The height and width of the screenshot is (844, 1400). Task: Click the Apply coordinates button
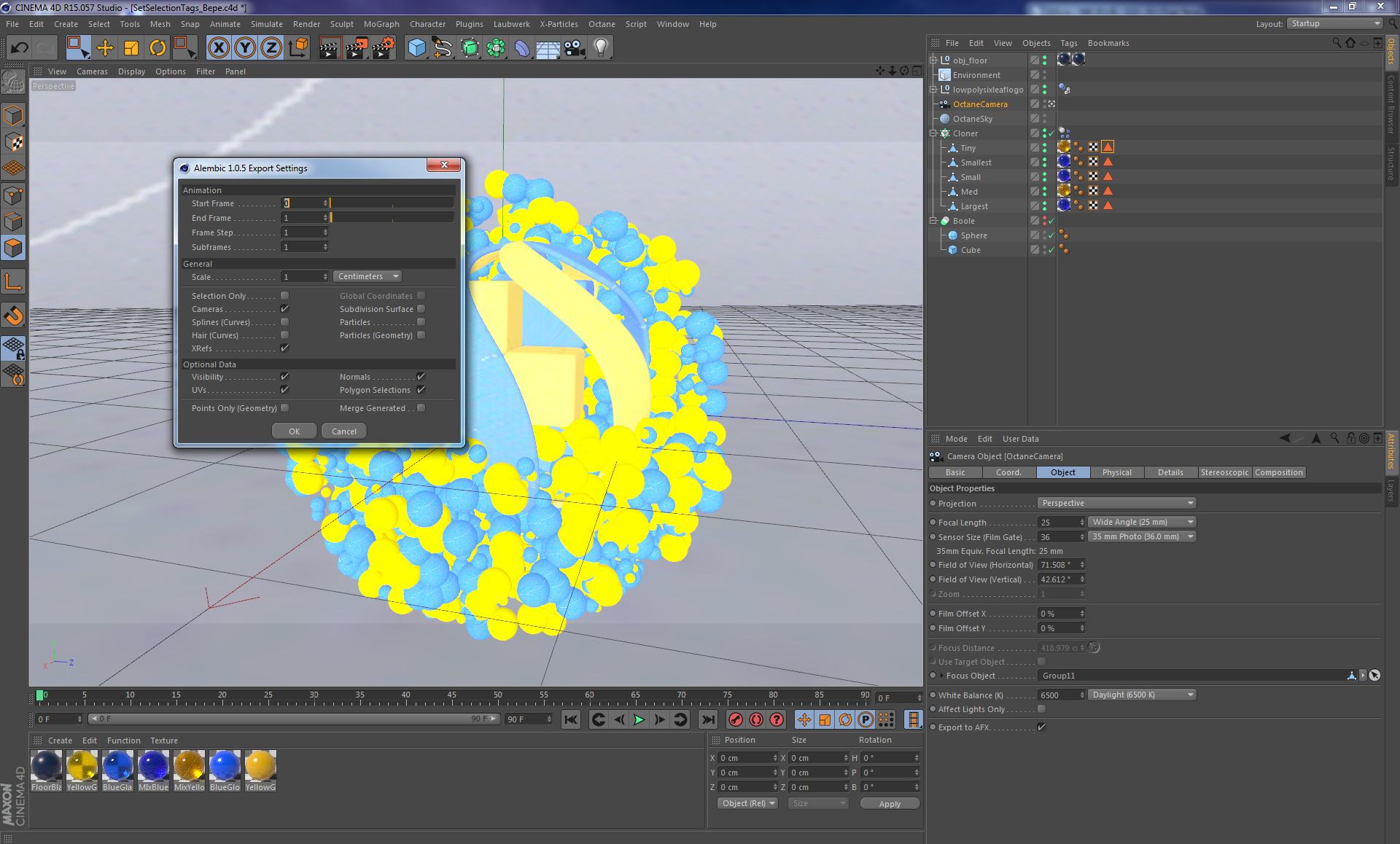pos(889,803)
